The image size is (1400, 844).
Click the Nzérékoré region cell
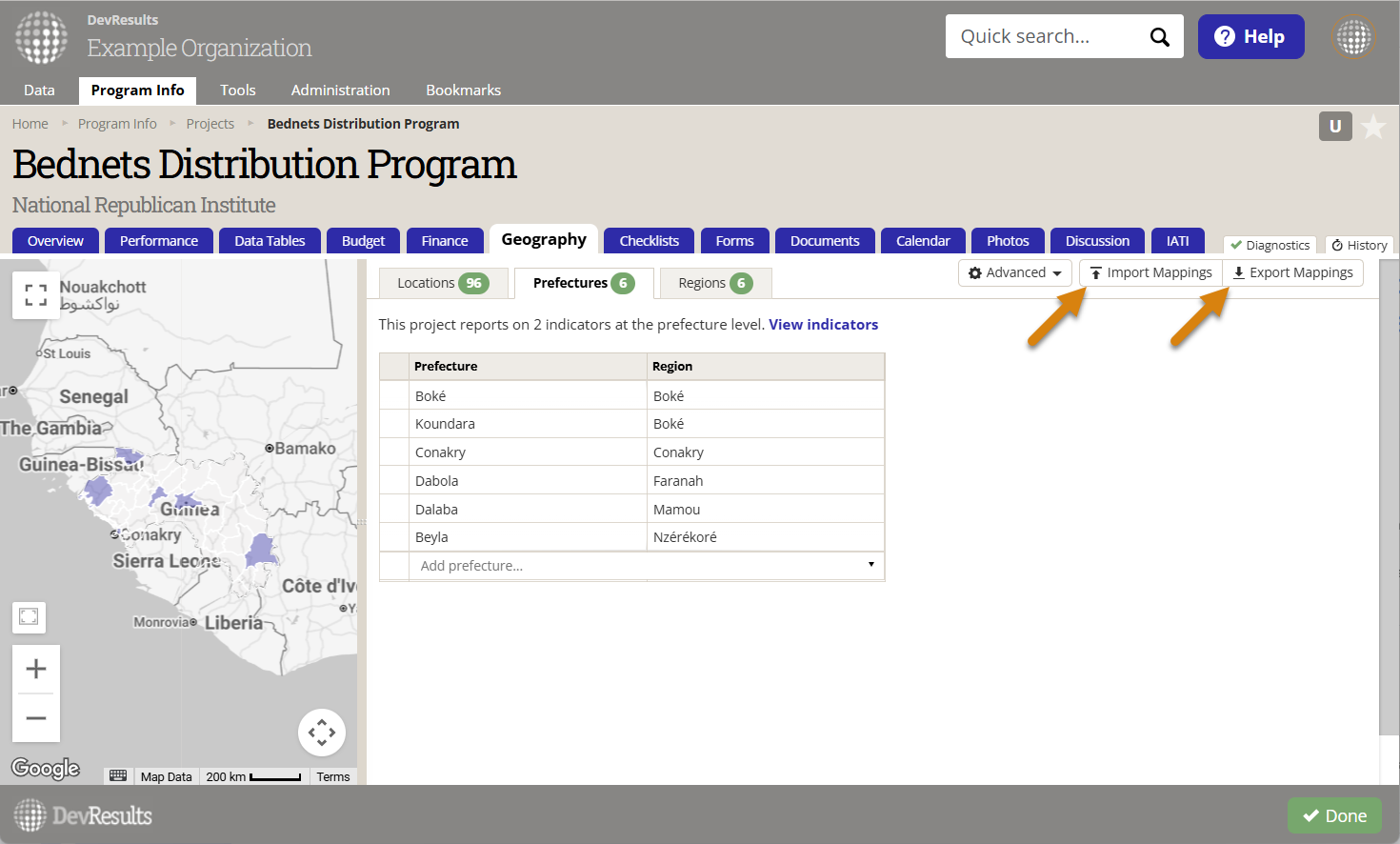pos(766,537)
